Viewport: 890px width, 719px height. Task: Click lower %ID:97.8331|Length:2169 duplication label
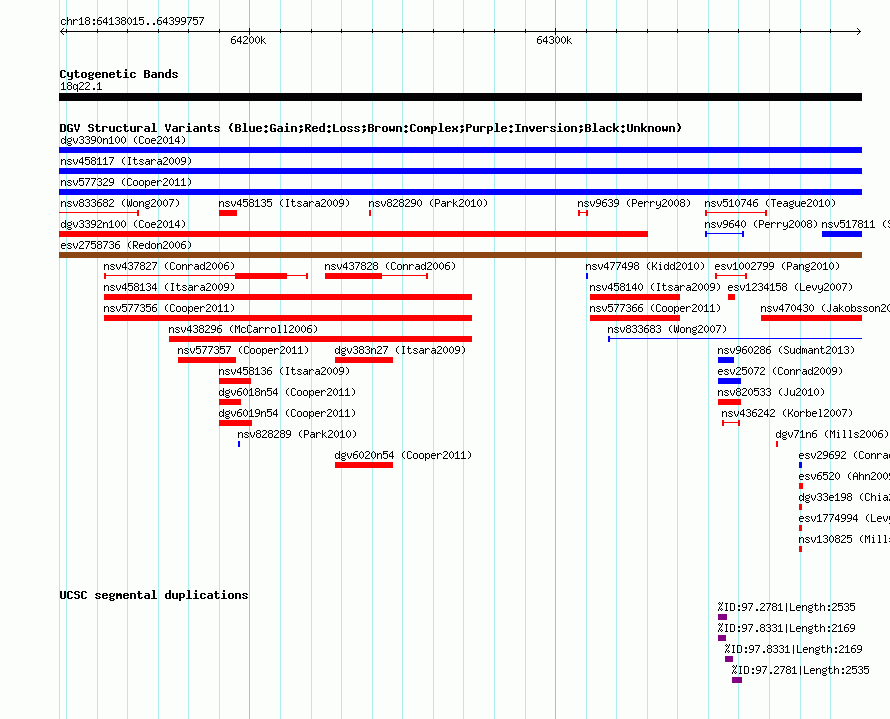coord(794,649)
